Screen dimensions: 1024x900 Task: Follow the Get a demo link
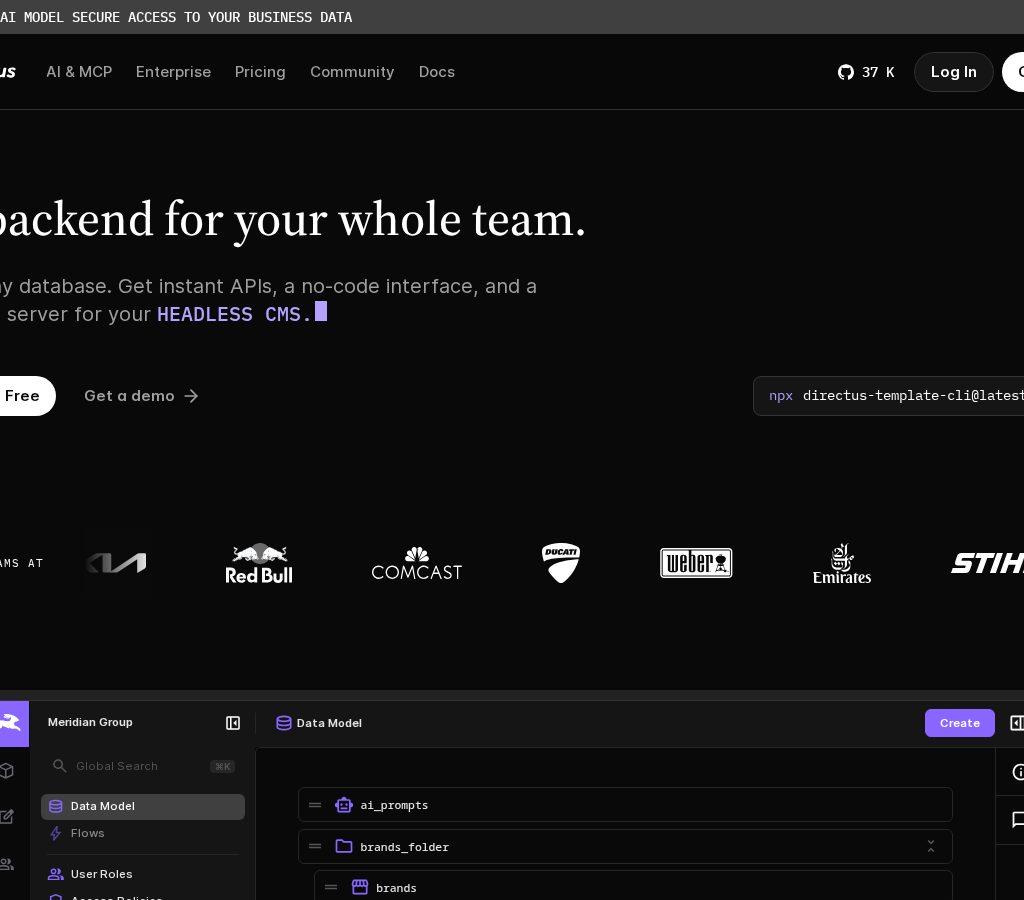coord(141,396)
